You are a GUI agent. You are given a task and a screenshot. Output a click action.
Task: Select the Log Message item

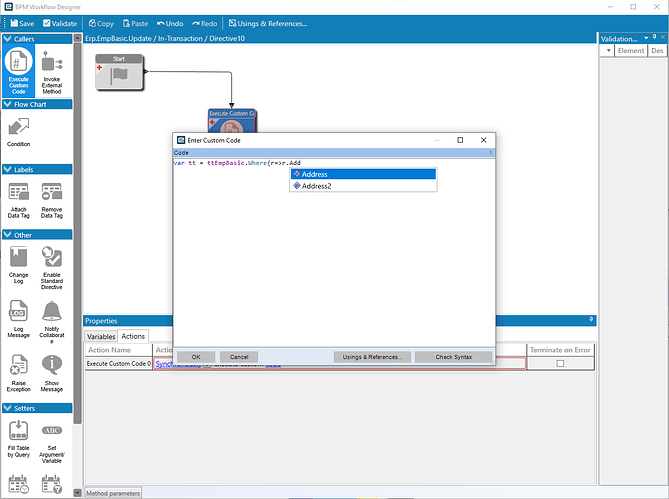click(x=18, y=319)
